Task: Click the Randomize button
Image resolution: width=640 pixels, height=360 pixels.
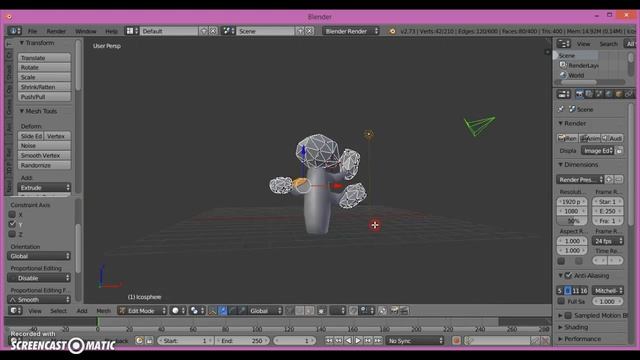Action: [x=44, y=165]
